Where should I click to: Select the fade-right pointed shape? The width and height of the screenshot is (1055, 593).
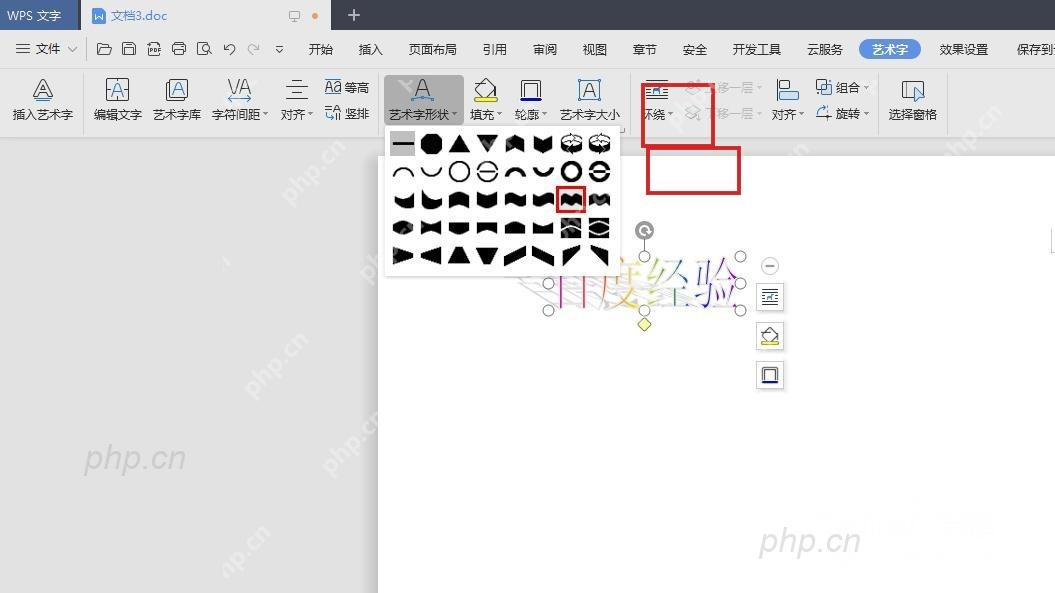pyautogui.click(x=402, y=256)
